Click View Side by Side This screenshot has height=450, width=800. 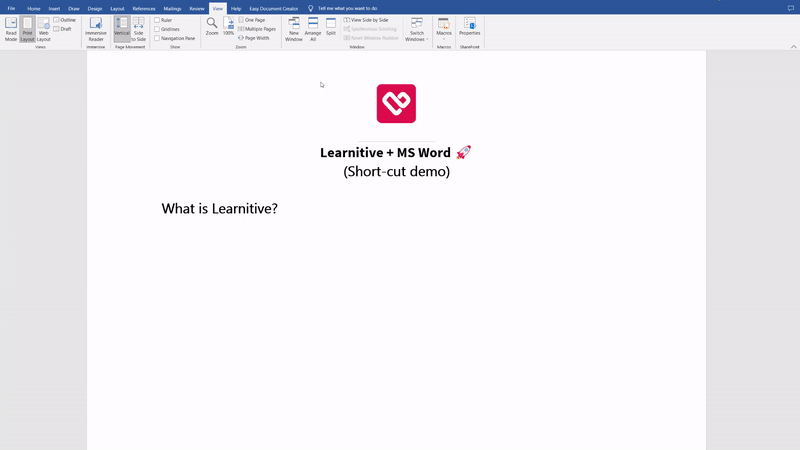coord(366,20)
